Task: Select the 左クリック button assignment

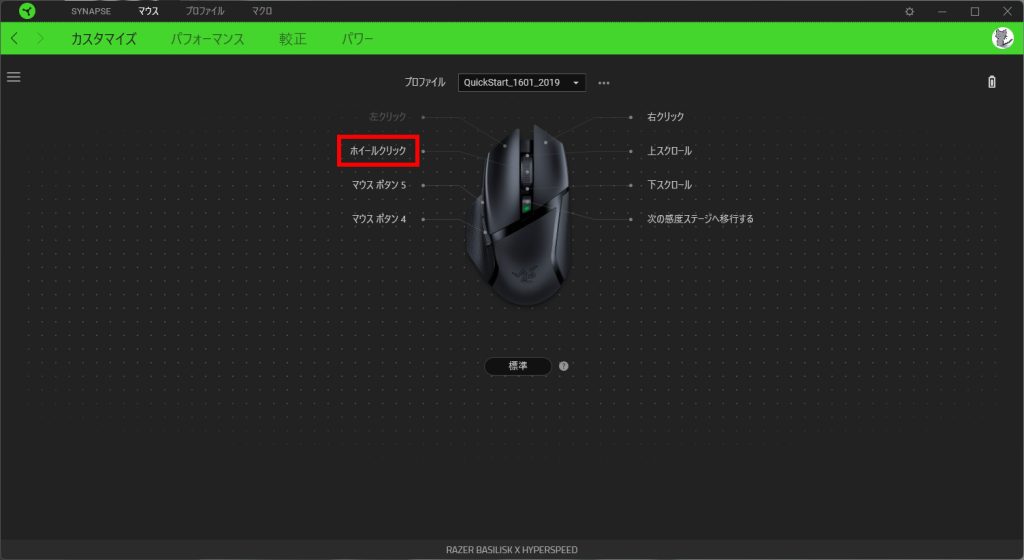Action: (387, 117)
